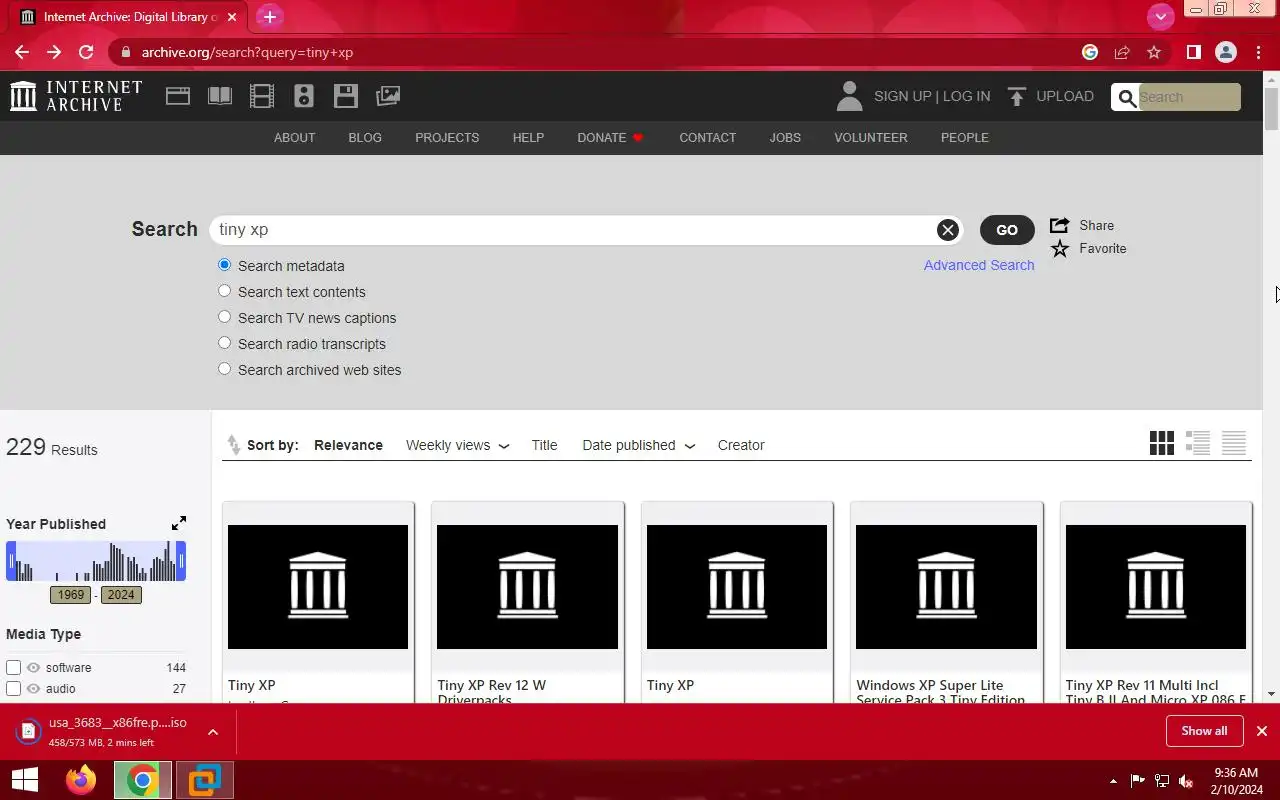
Task: Open the Internet Archive home logo
Action: pyautogui.click(x=76, y=96)
